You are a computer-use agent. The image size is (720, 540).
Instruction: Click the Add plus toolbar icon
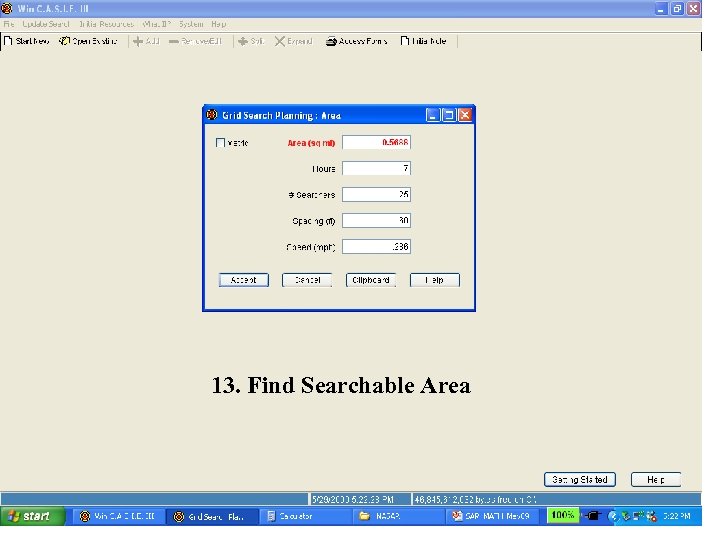(138, 41)
